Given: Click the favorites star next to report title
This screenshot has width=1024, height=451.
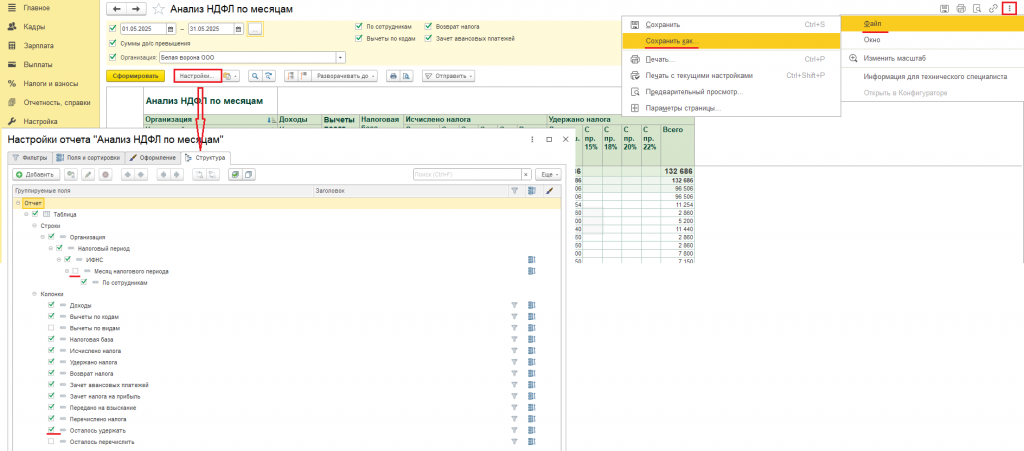Looking at the screenshot, I should 158,9.
